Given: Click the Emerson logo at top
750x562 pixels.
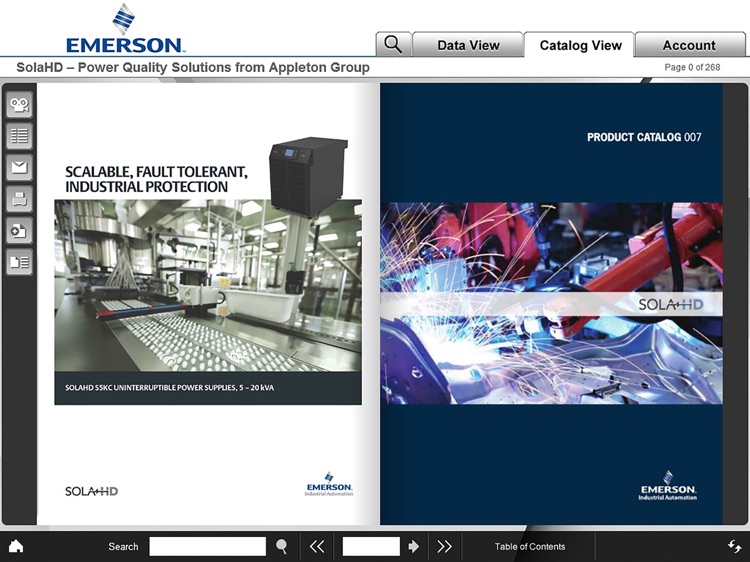Looking at the screenshot, I should [x=124, y=29].
